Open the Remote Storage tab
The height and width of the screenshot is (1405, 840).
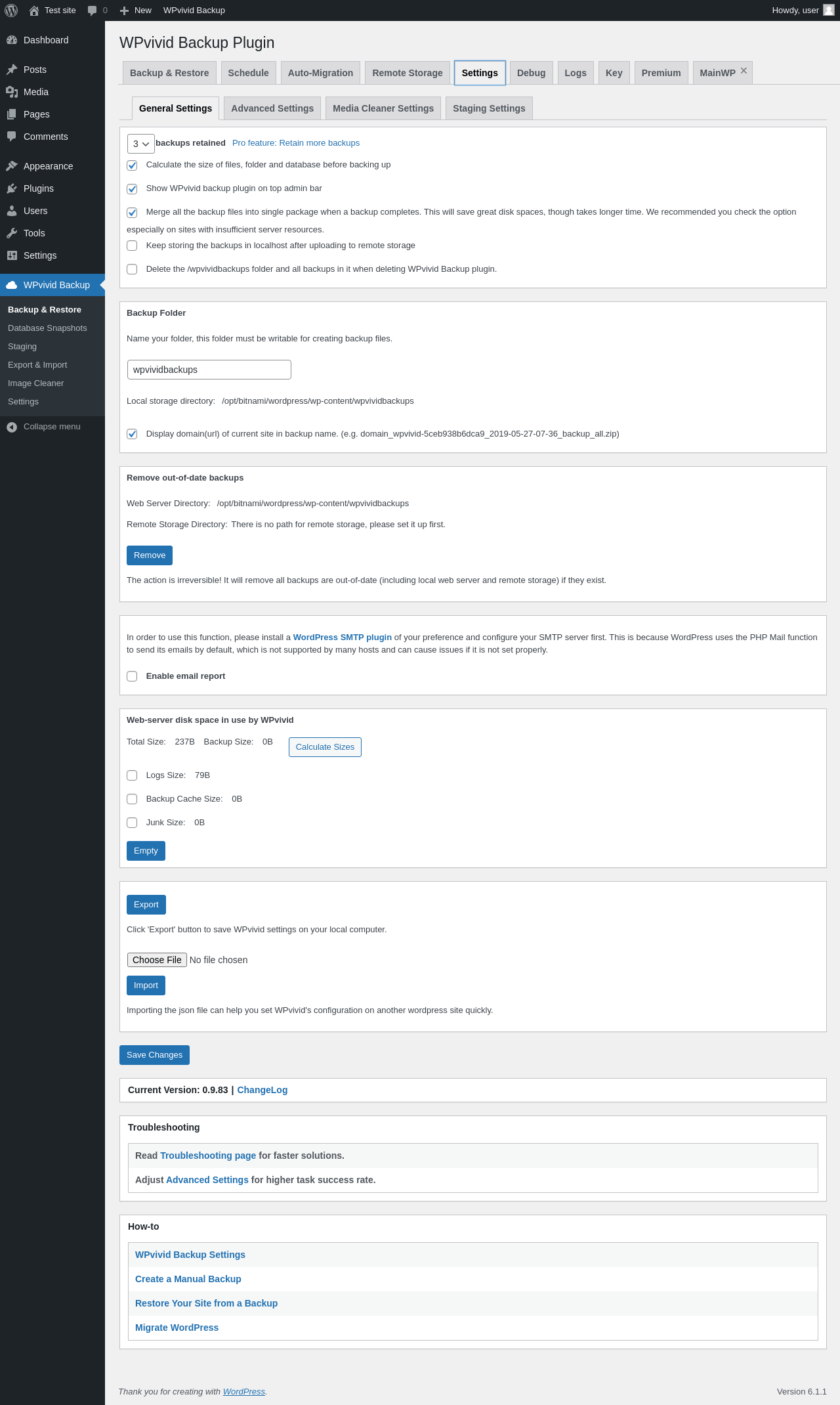tap(408, 73)
